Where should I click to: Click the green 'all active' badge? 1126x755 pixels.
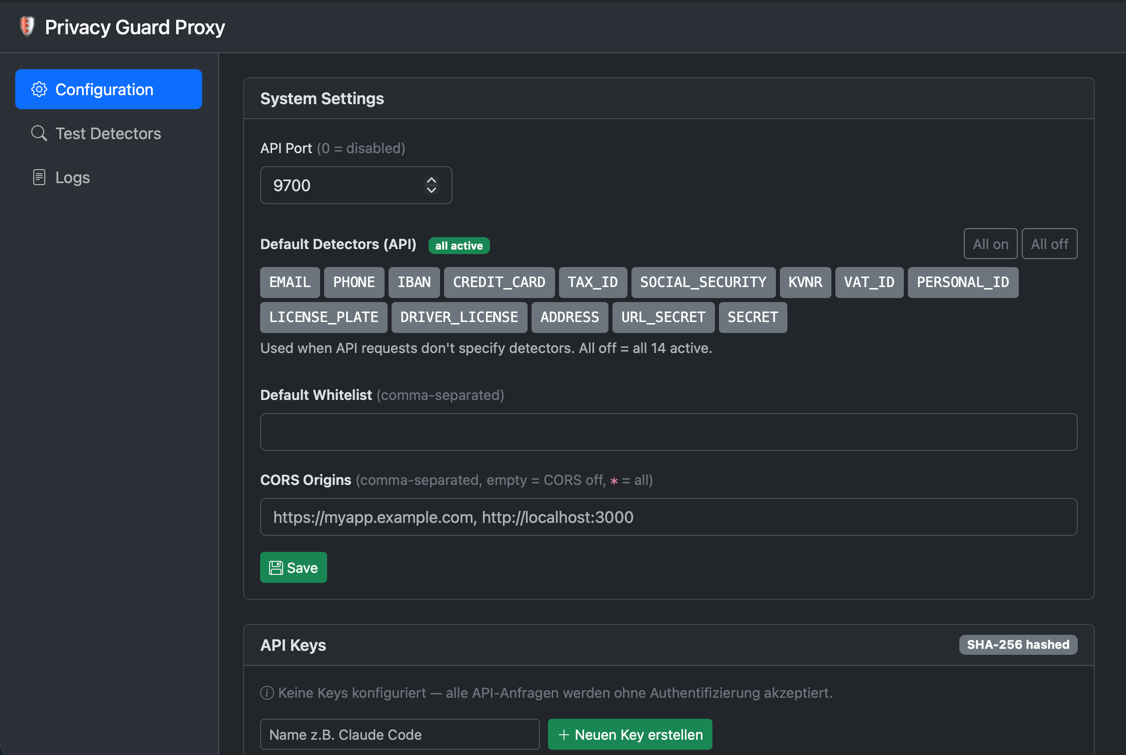(x=459, y=245)
